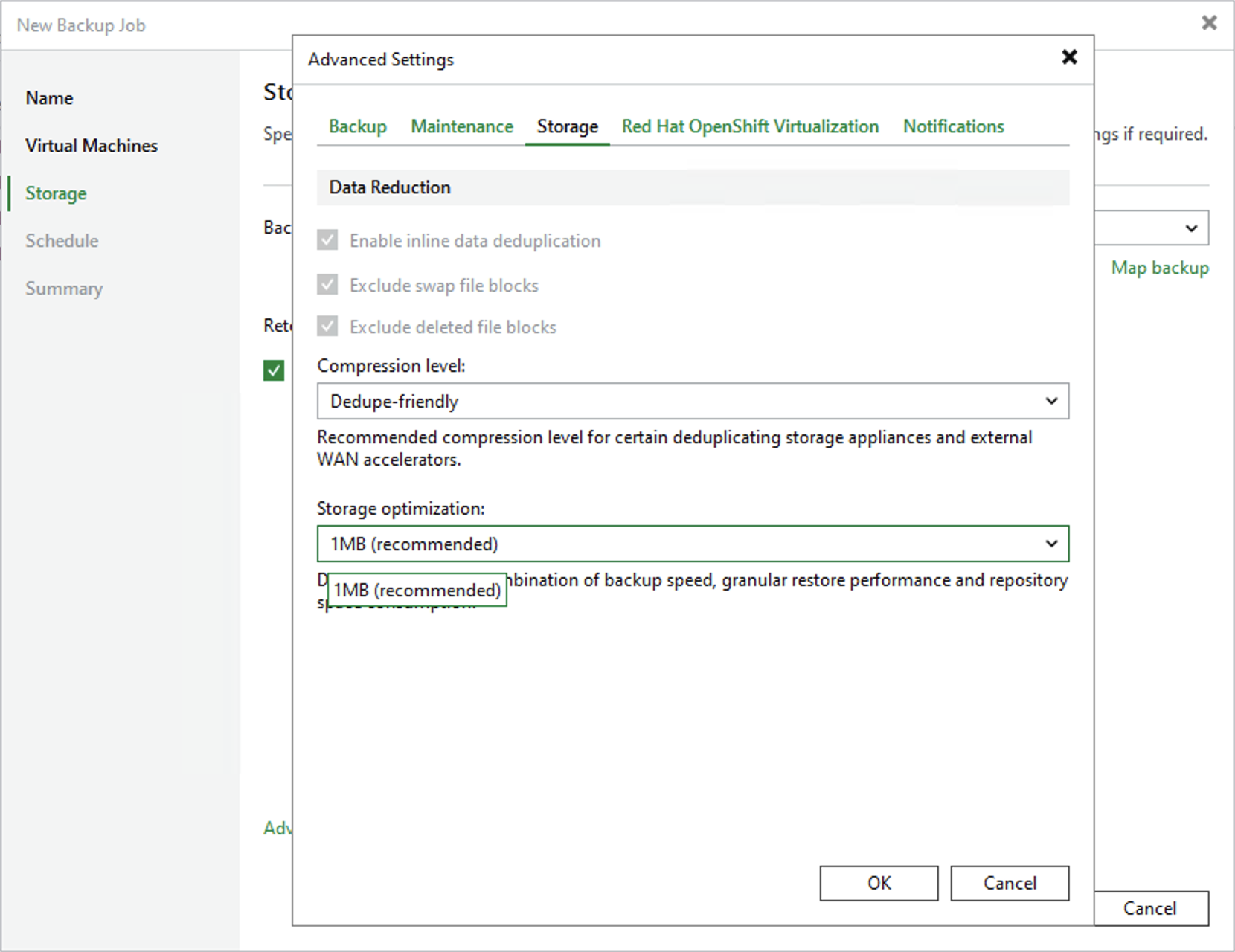Cancel the Advanced Settings dialog
The width and height of the screenshot is (1235, 952).
tap(1010, 884)
